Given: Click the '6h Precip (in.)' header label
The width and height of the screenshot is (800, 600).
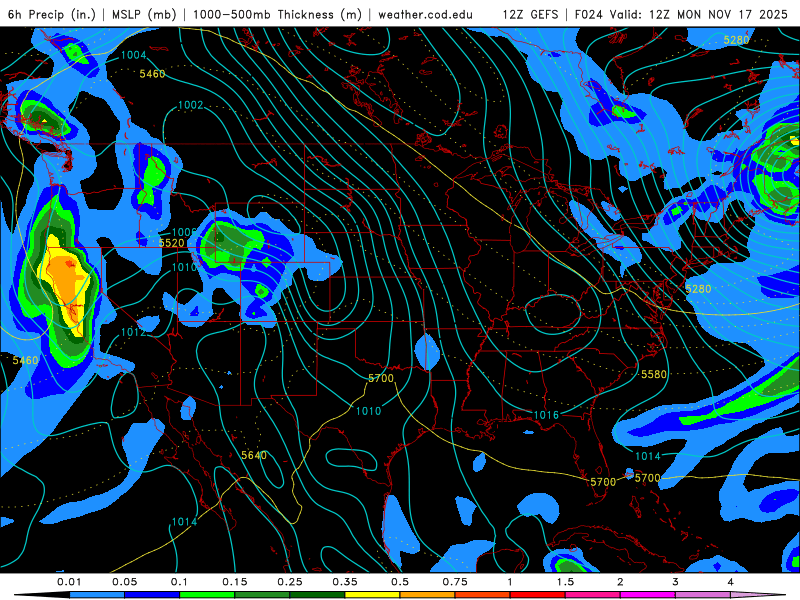Looking at the screenshot, I should [x=52, y=14].
